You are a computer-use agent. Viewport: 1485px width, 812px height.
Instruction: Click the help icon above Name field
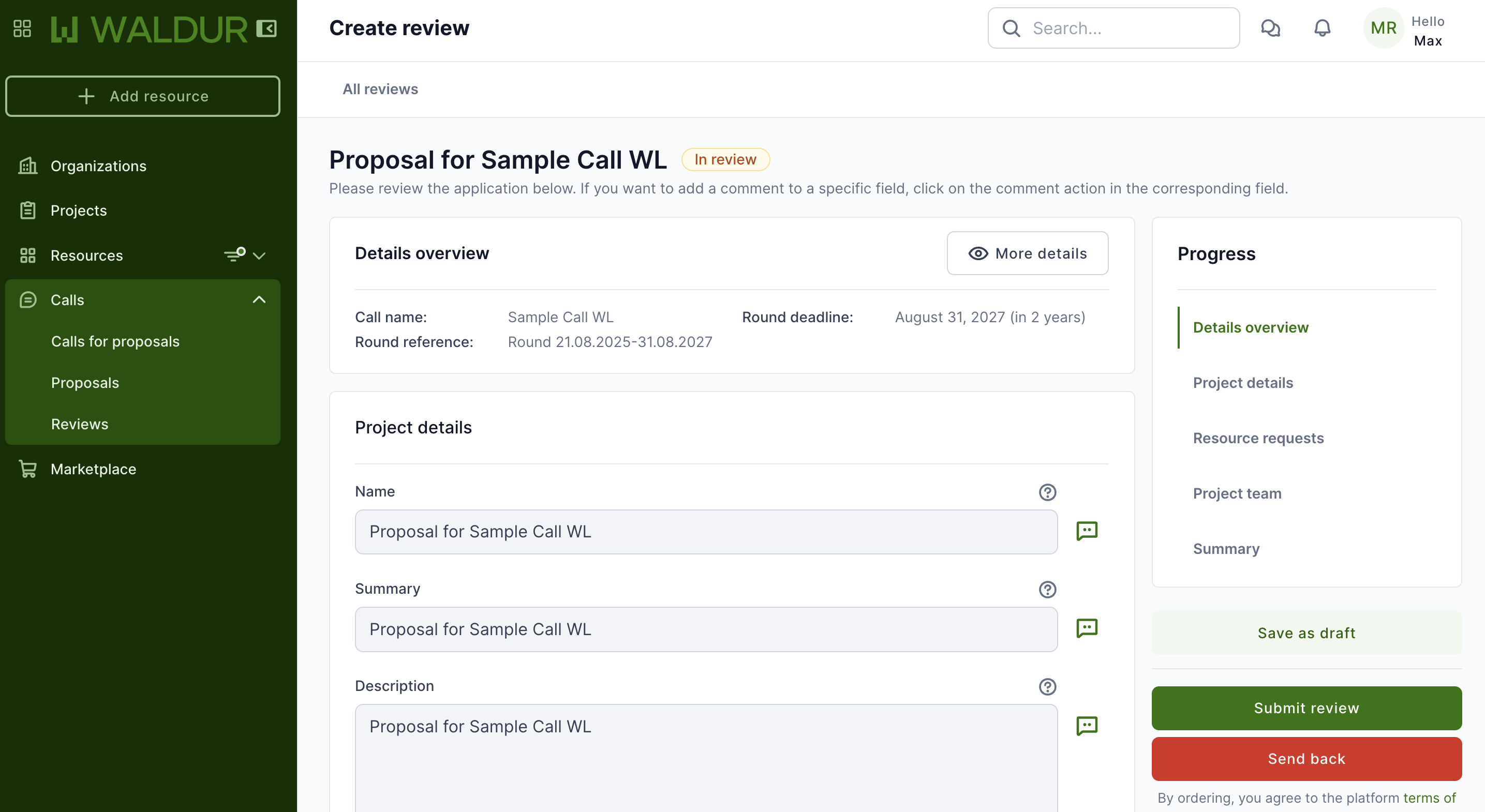pyautogui.click(x=1047, y=492)
